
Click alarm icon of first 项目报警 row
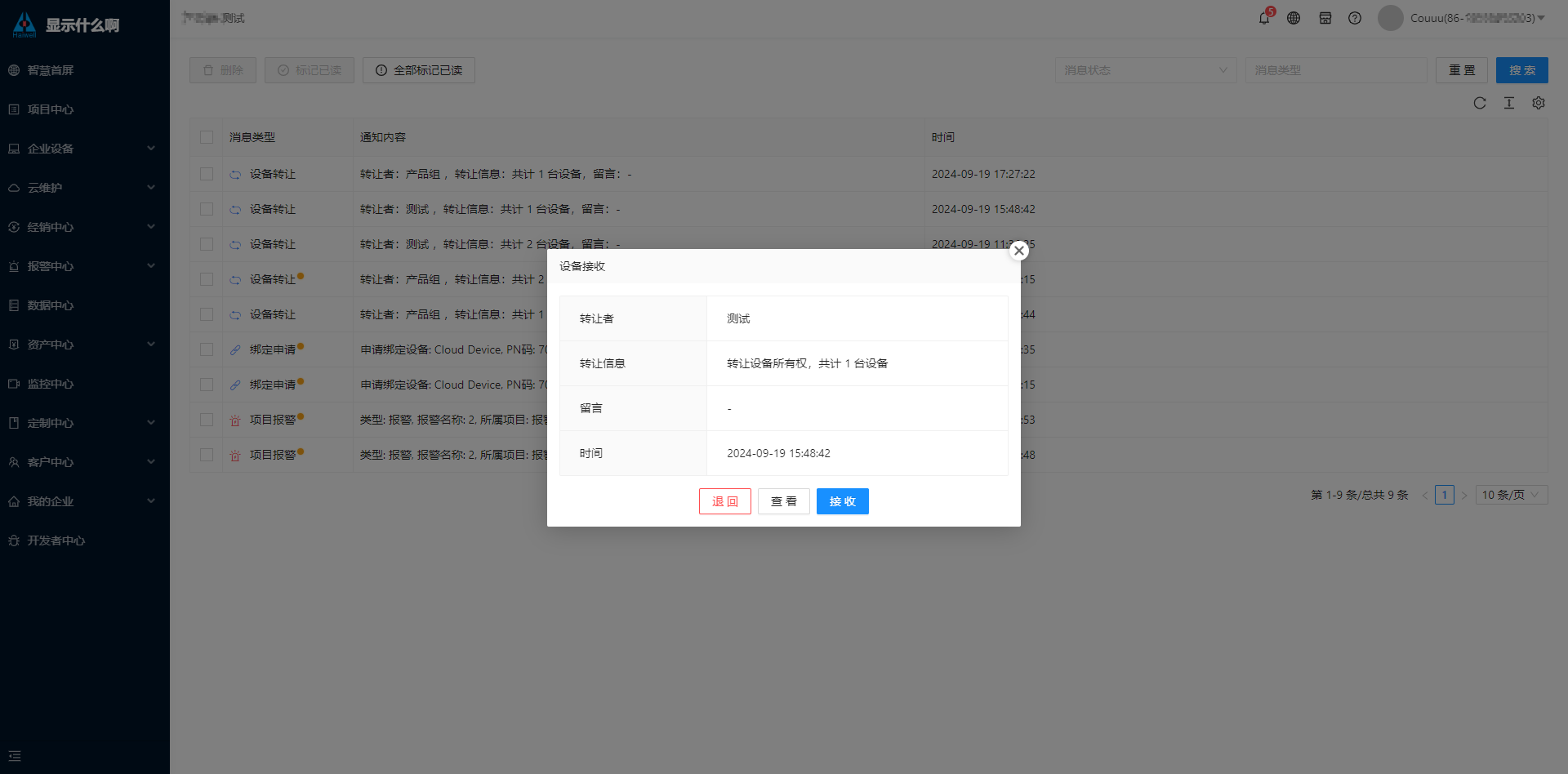(x=235, y=420)
